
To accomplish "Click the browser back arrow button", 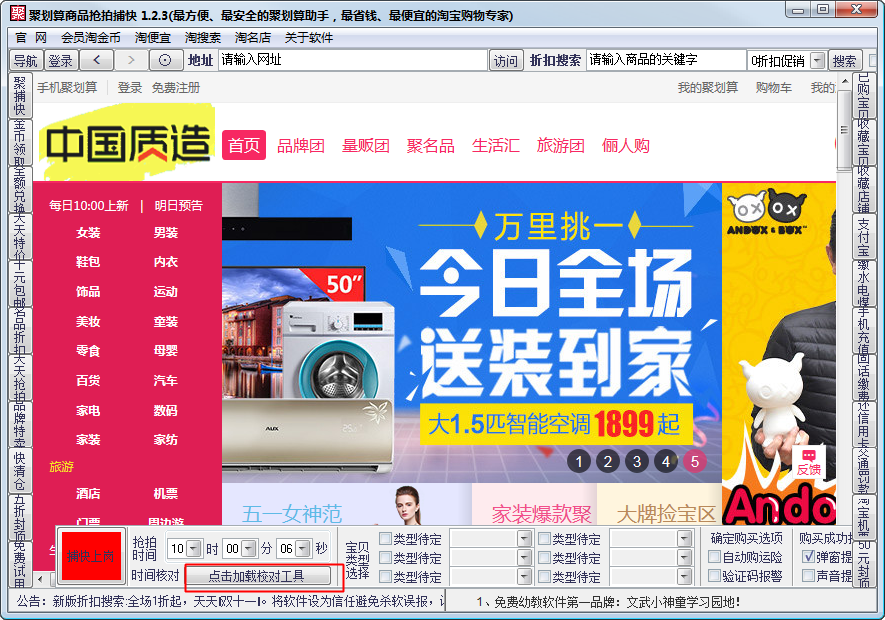I will [97, 60].
